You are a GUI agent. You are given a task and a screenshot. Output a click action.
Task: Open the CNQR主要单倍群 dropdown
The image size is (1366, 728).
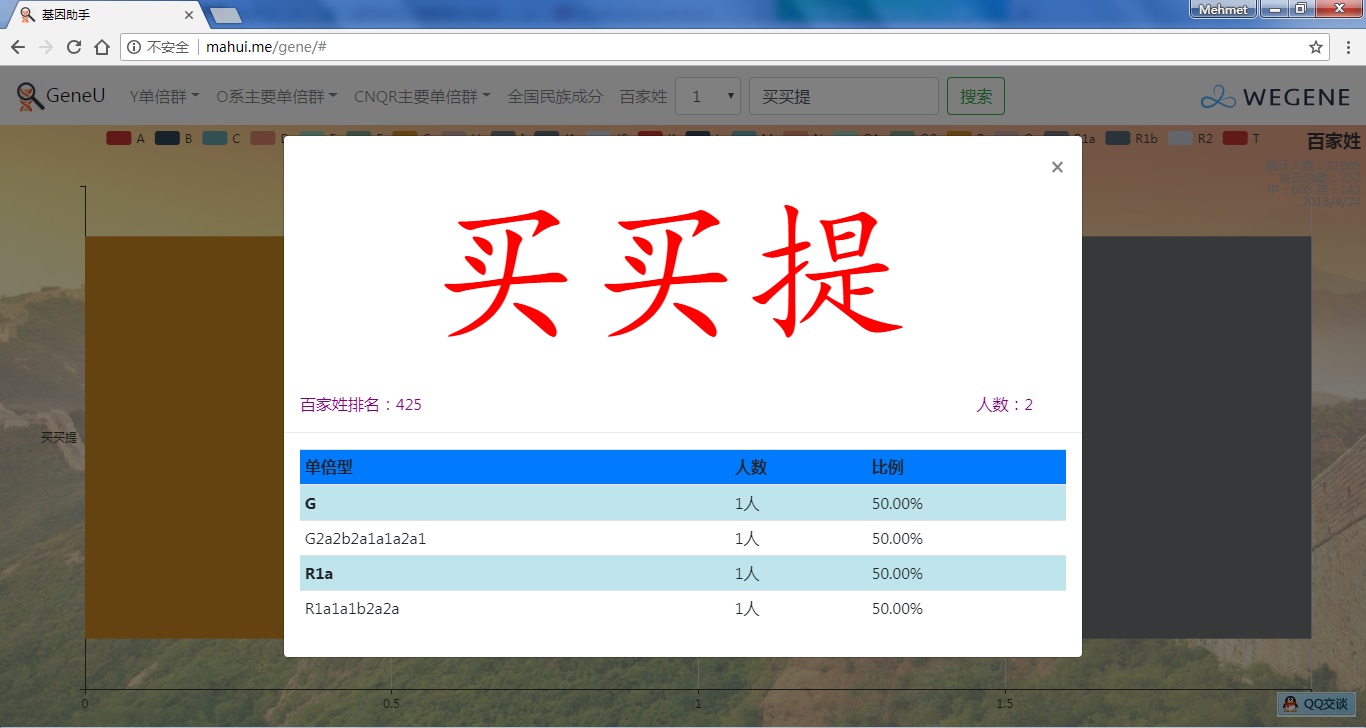click(422, 97)
